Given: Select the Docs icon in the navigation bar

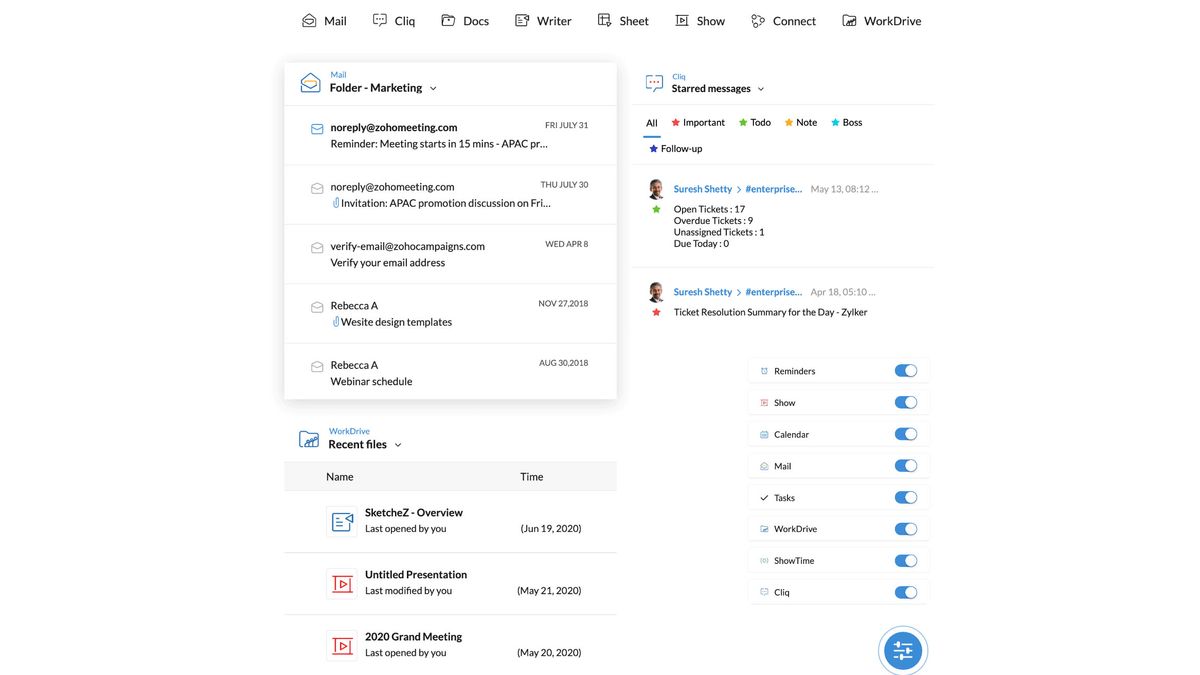Looking at the screenshot, I should (464, 20).
